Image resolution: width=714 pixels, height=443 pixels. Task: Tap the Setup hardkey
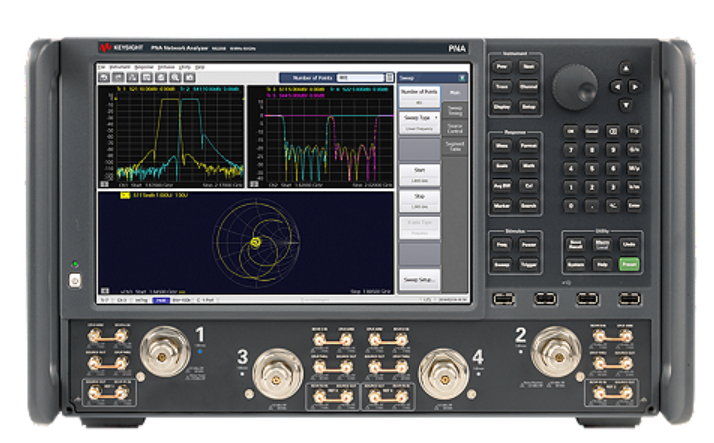[x=528, y=107]
